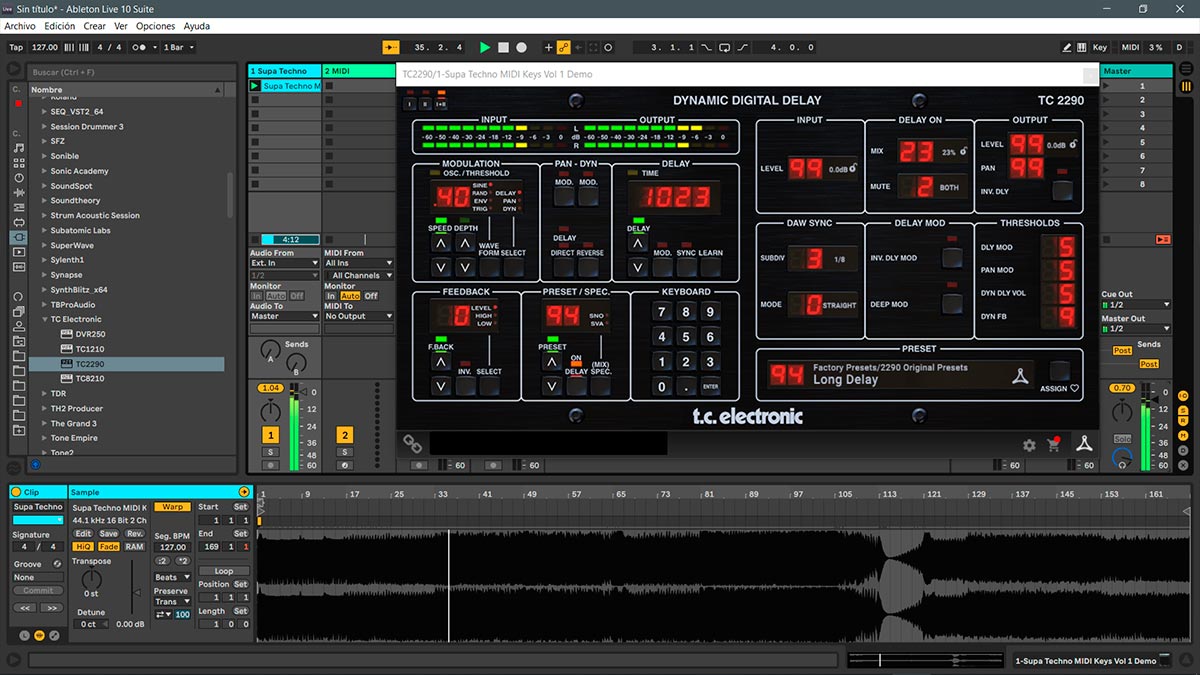Open the Cue Out 1/2 dropdown
Screen dimensions: 1200x675
click(x=1135, y=305)
